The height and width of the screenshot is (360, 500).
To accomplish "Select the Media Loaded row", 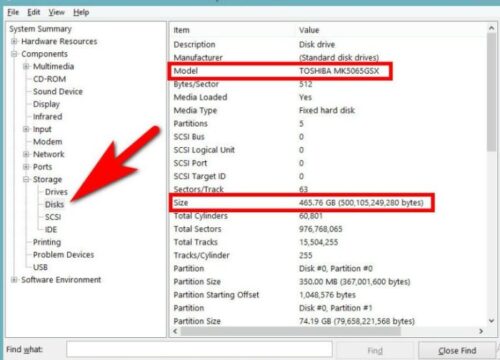I will click(328, 97).
